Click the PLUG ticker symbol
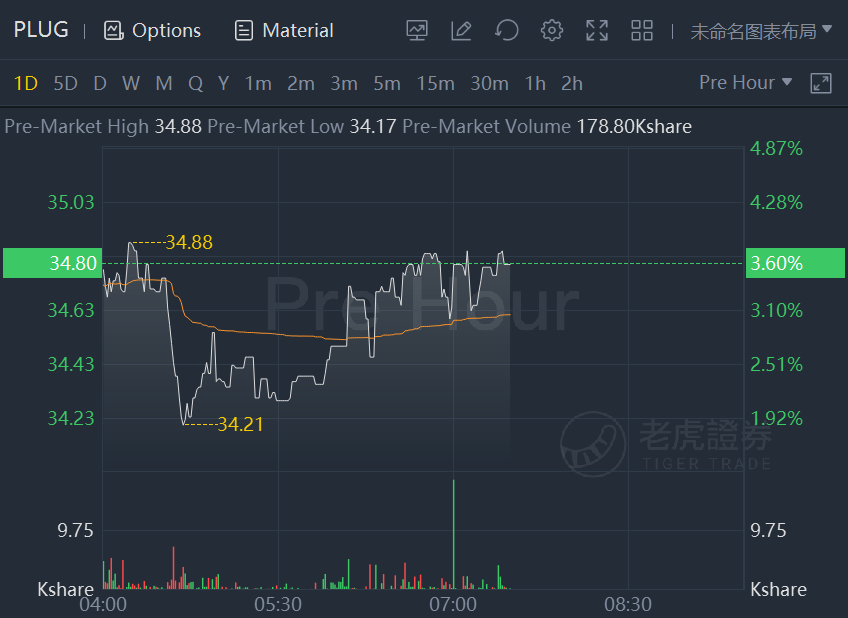Screen dimensions: 848x618 click(41, 30)
